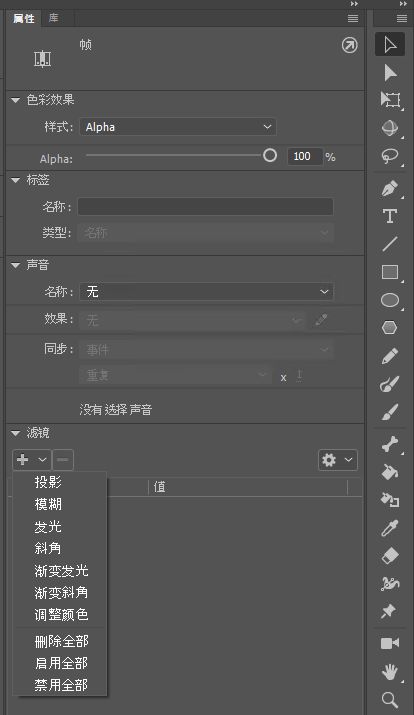Collapse the 色彩效果 section
This screenshot has height=715, width=414.
(16, 100)
